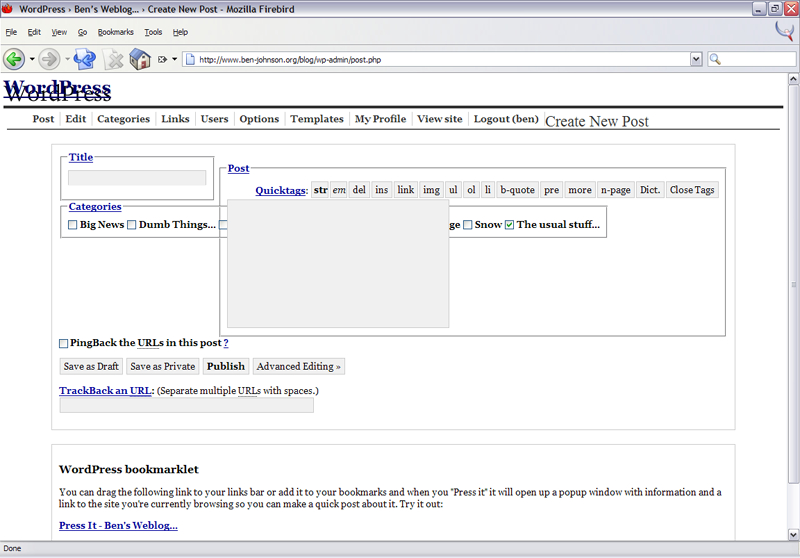Reload the page with the refresh icon

point(84,59)
